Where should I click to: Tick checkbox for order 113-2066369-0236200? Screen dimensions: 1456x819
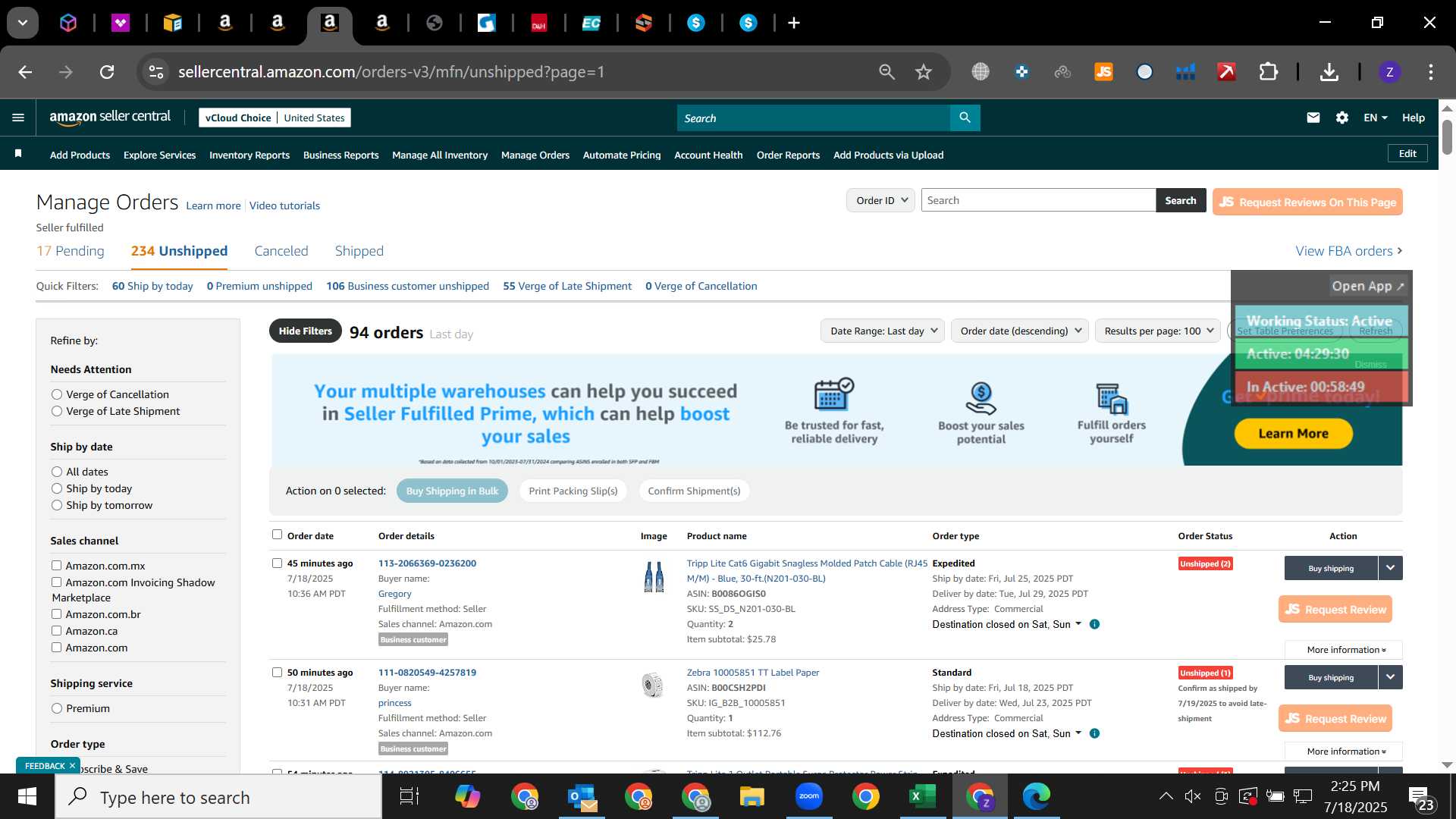tap(277, 563)
